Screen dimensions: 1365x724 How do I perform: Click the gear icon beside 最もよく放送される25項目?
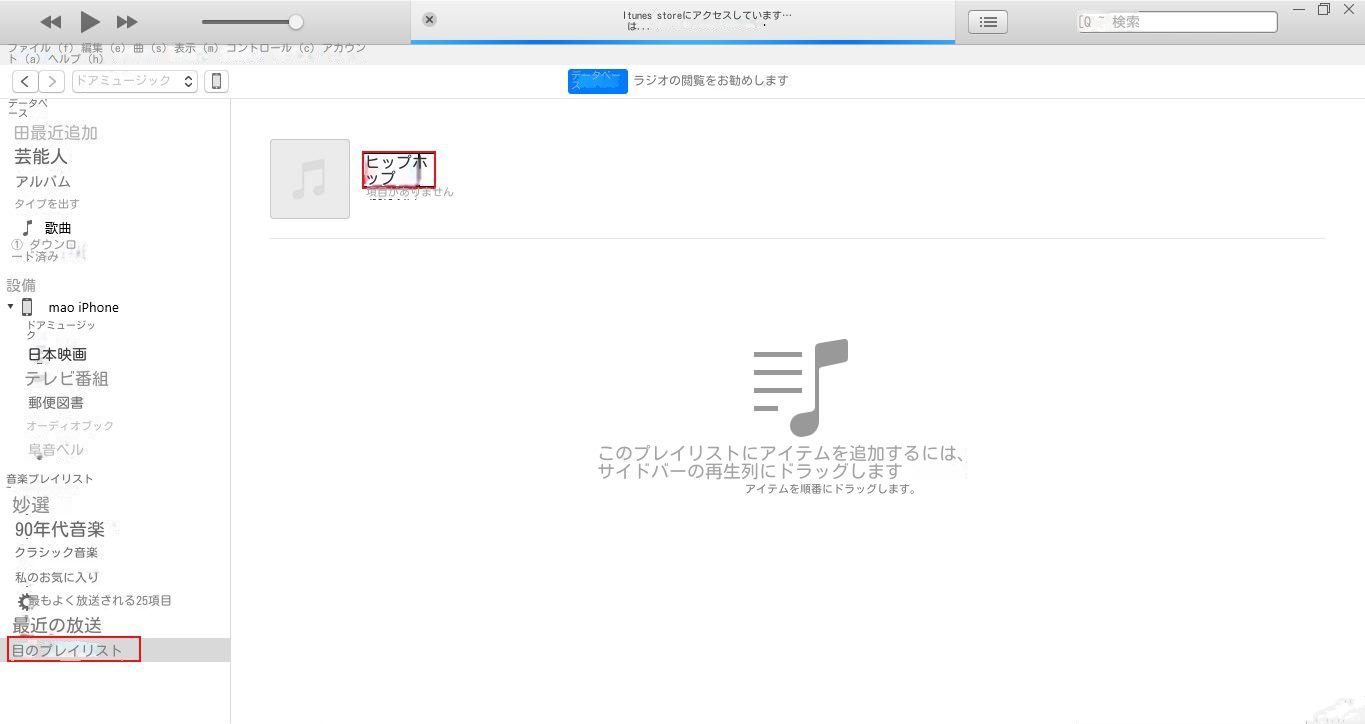(x=25, y=602)
